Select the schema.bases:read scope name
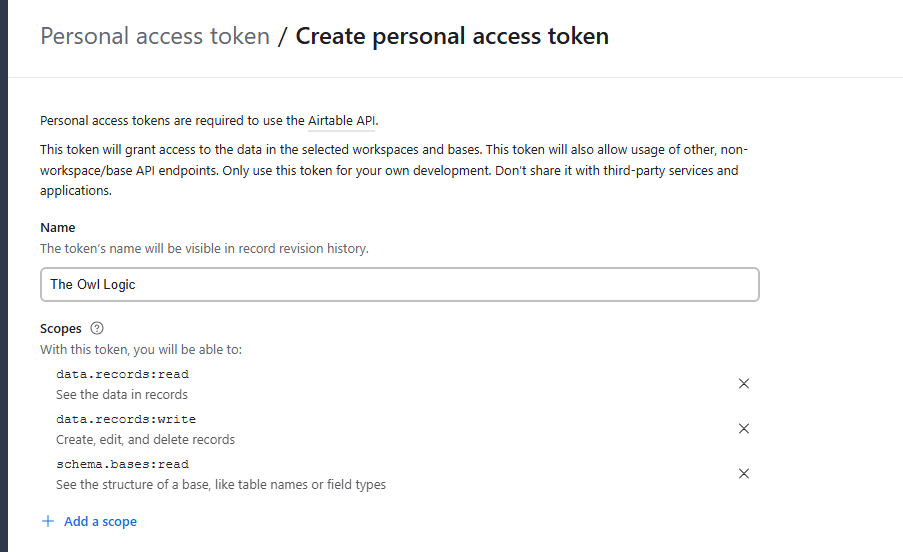Screen dimensions: 903x552 coord(122,464)
